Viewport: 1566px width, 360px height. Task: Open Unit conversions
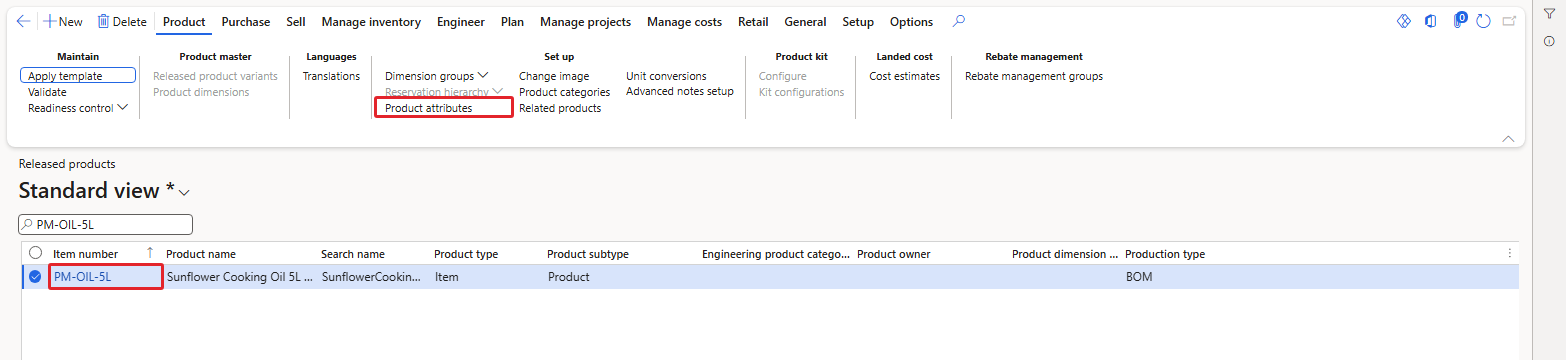pos(666,76)
